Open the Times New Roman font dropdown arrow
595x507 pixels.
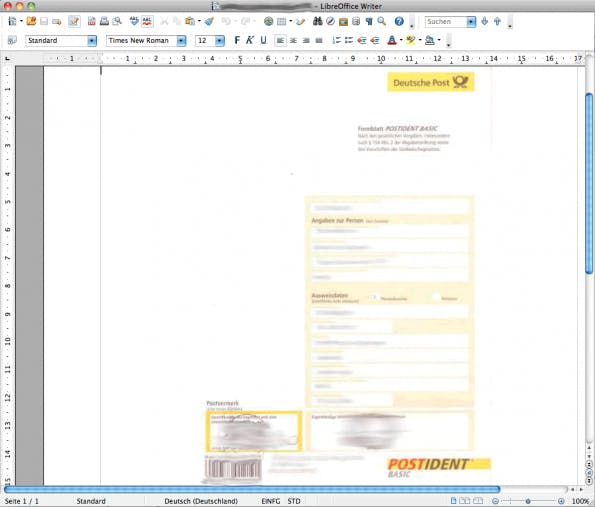click(181, 41)
